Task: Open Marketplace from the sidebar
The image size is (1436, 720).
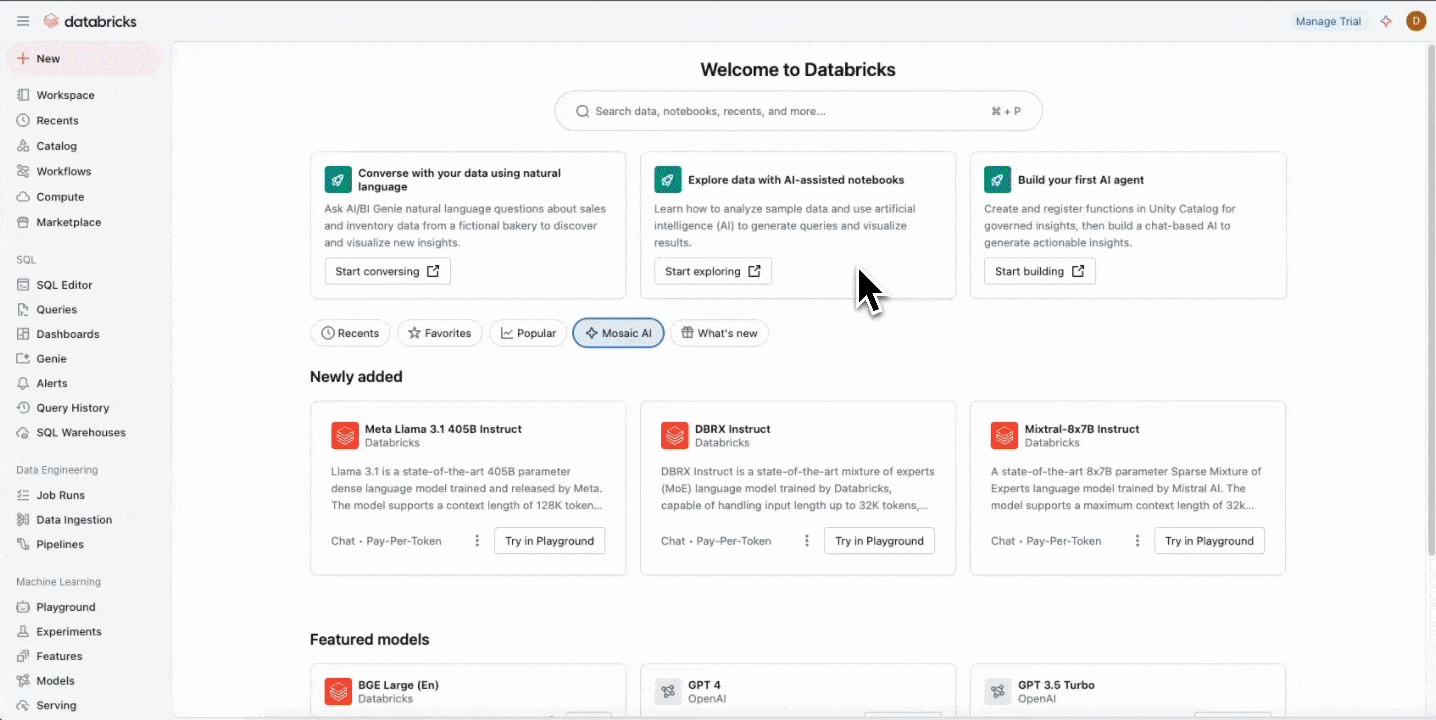Action: point(68,222)
